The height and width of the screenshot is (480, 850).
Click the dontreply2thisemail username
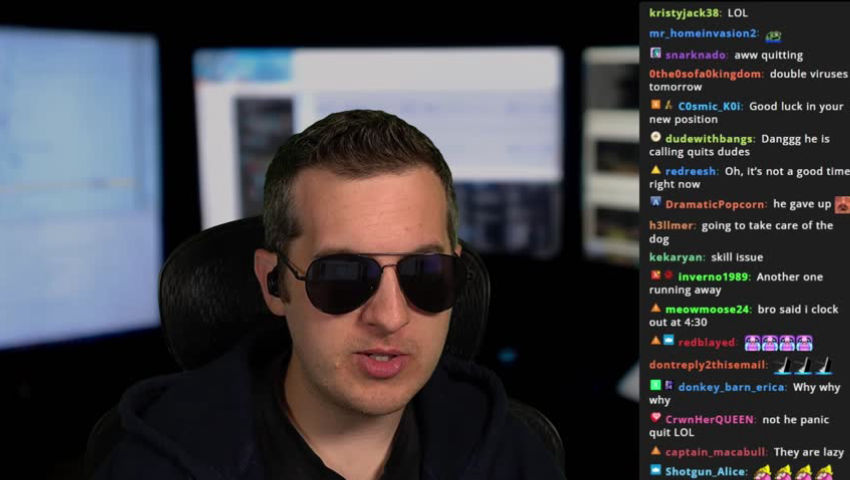[x=708, y=365]
